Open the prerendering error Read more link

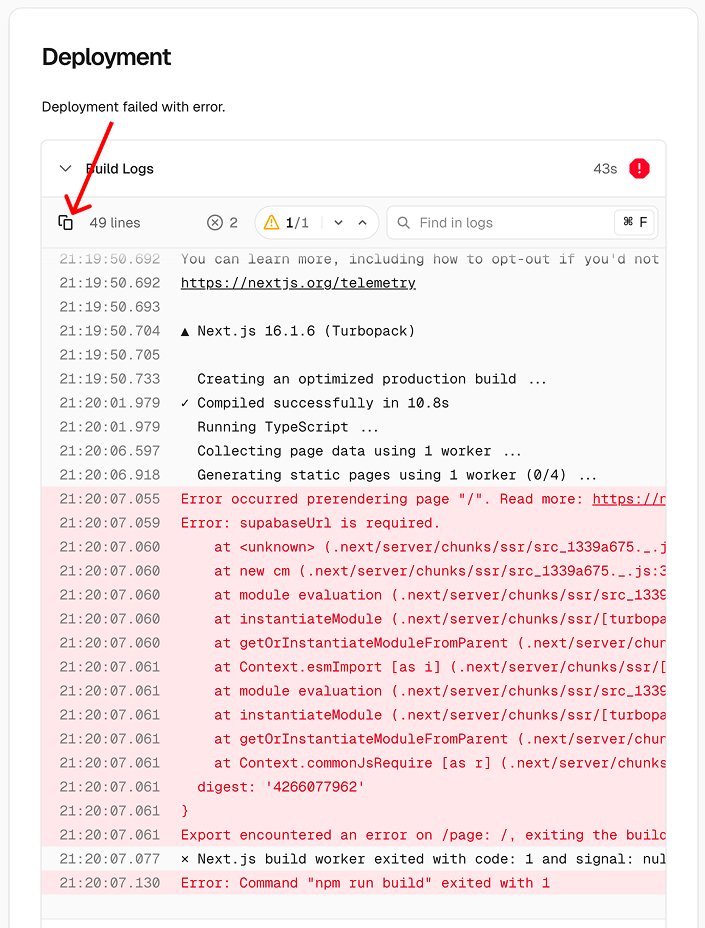point(628,499)
